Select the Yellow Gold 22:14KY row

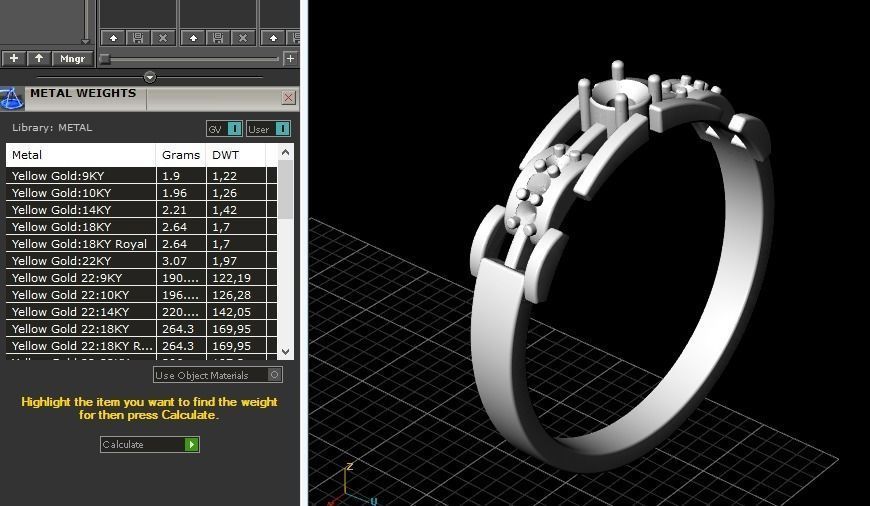point(141,312)
